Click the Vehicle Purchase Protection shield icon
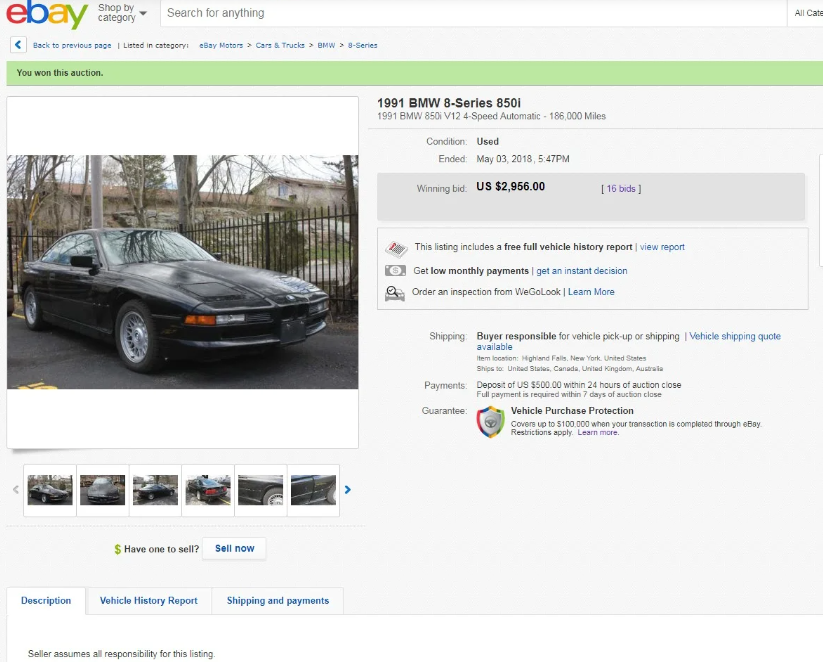 tap(490, 422)
